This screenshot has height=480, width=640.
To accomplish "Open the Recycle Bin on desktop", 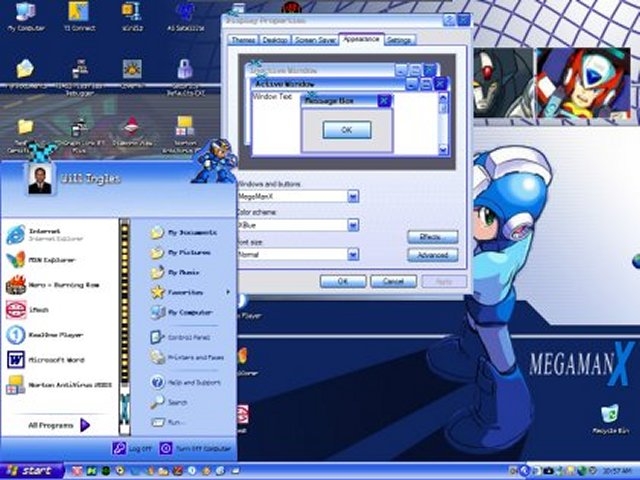I will [x=610, y=419].
